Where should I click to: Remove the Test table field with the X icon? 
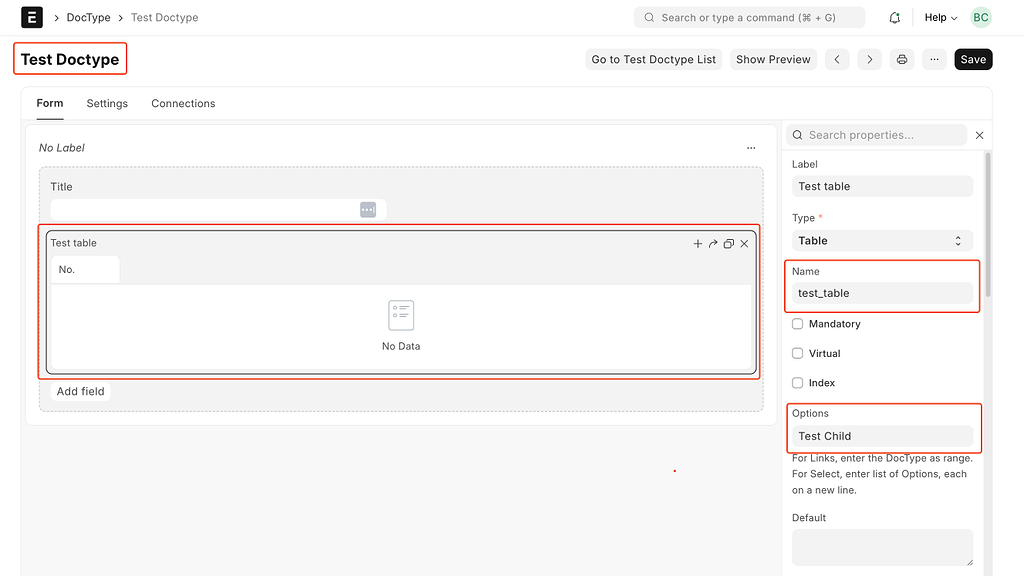pos(744,243)
